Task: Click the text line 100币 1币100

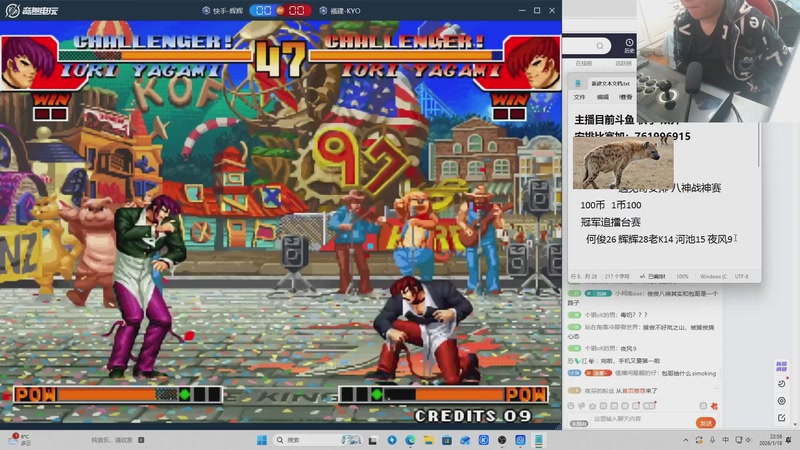Action: point(611,205)
